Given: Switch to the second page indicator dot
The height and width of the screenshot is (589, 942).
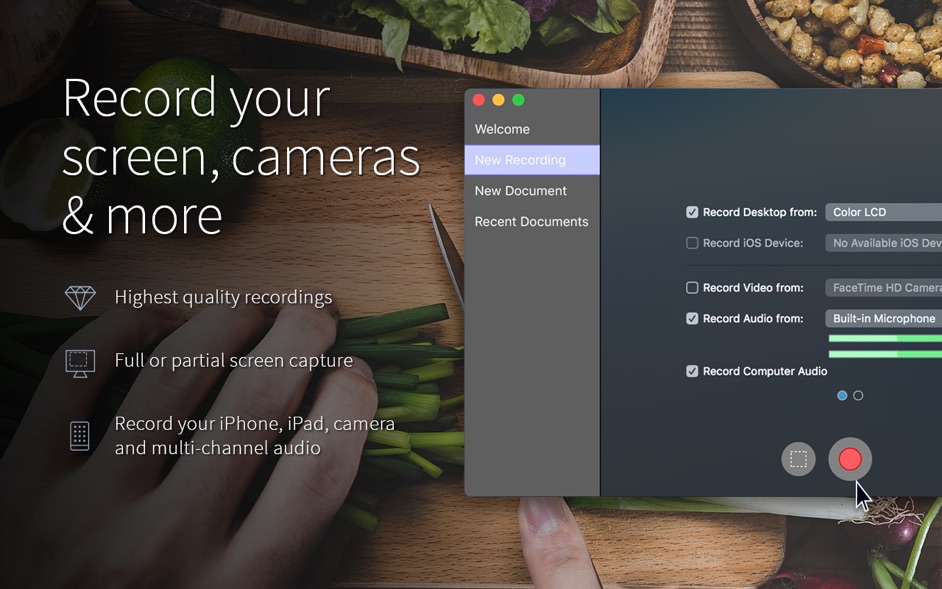Looking at the screenshot, I should pyautogui.click(x=858, y=396).
